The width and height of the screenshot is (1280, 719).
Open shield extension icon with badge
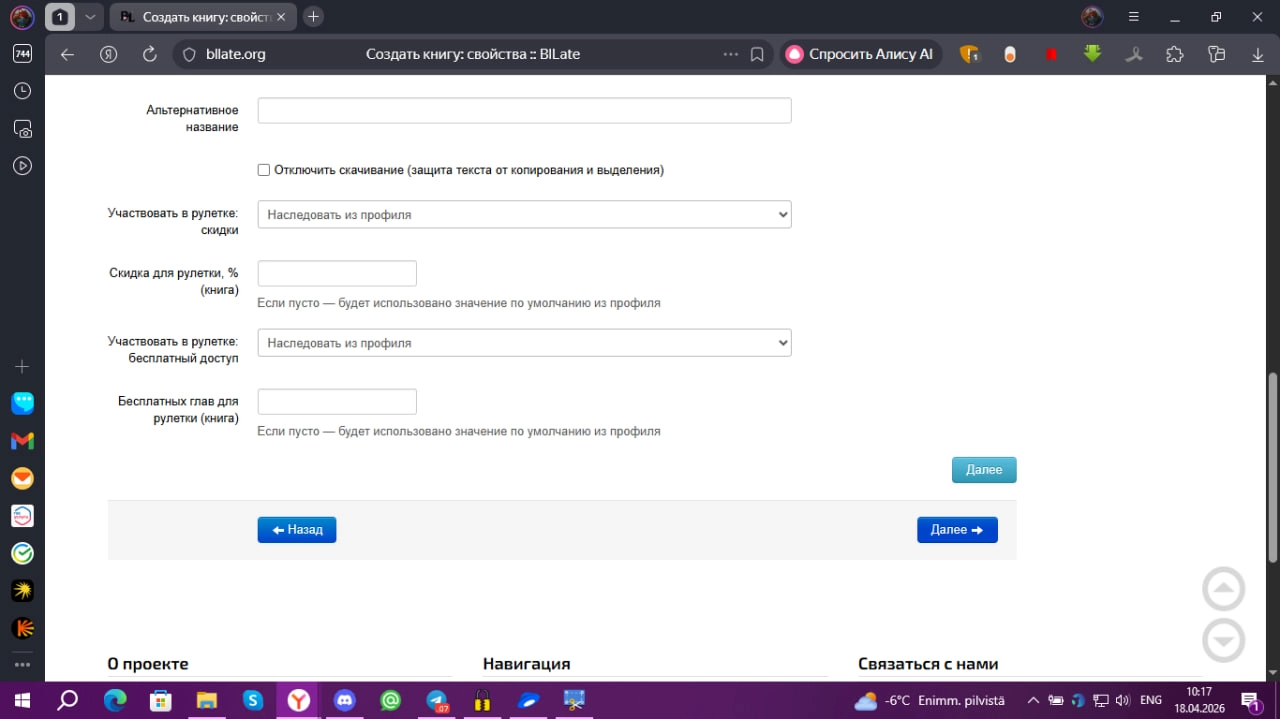coord(969,55)
